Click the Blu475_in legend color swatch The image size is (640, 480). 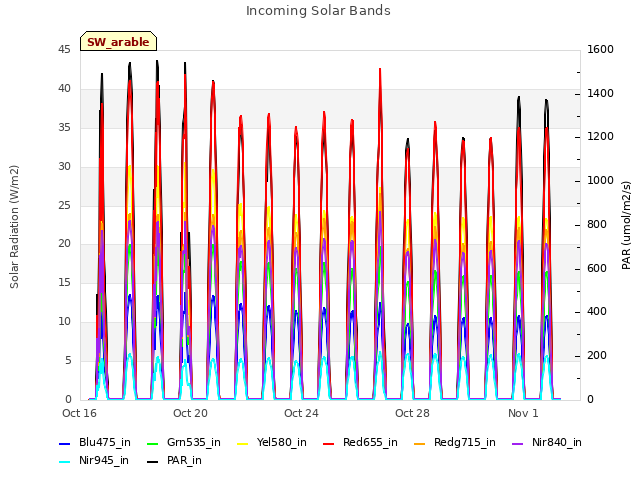tap(65, 444)
